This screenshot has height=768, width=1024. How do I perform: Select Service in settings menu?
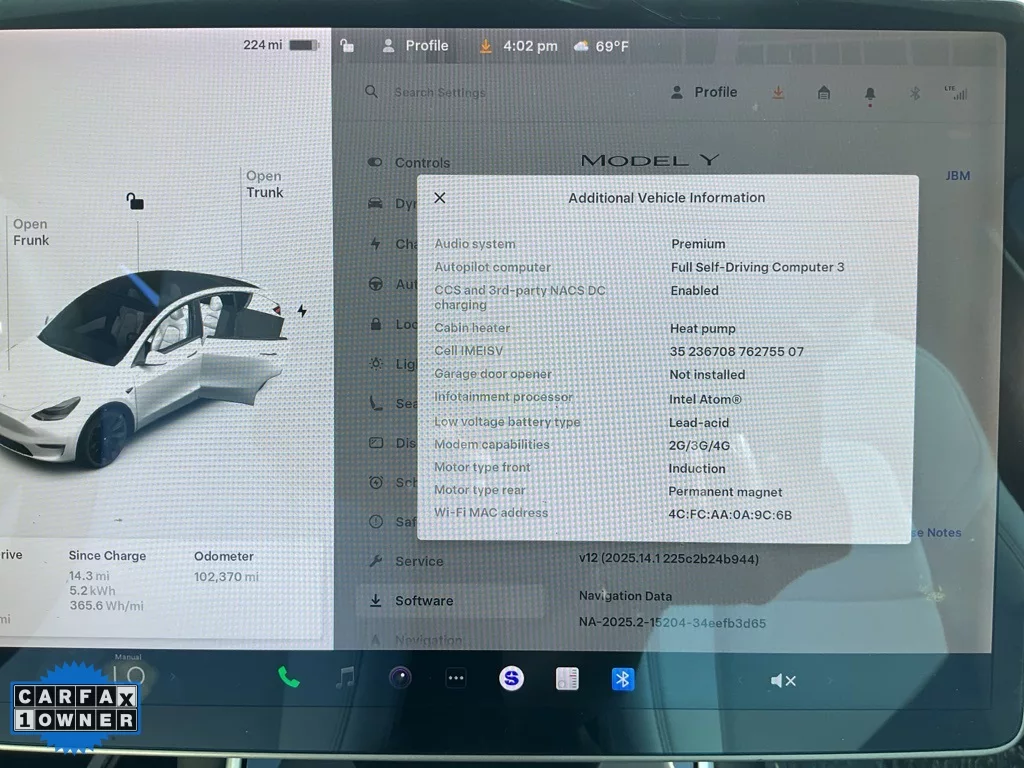[x=418, y=561]
